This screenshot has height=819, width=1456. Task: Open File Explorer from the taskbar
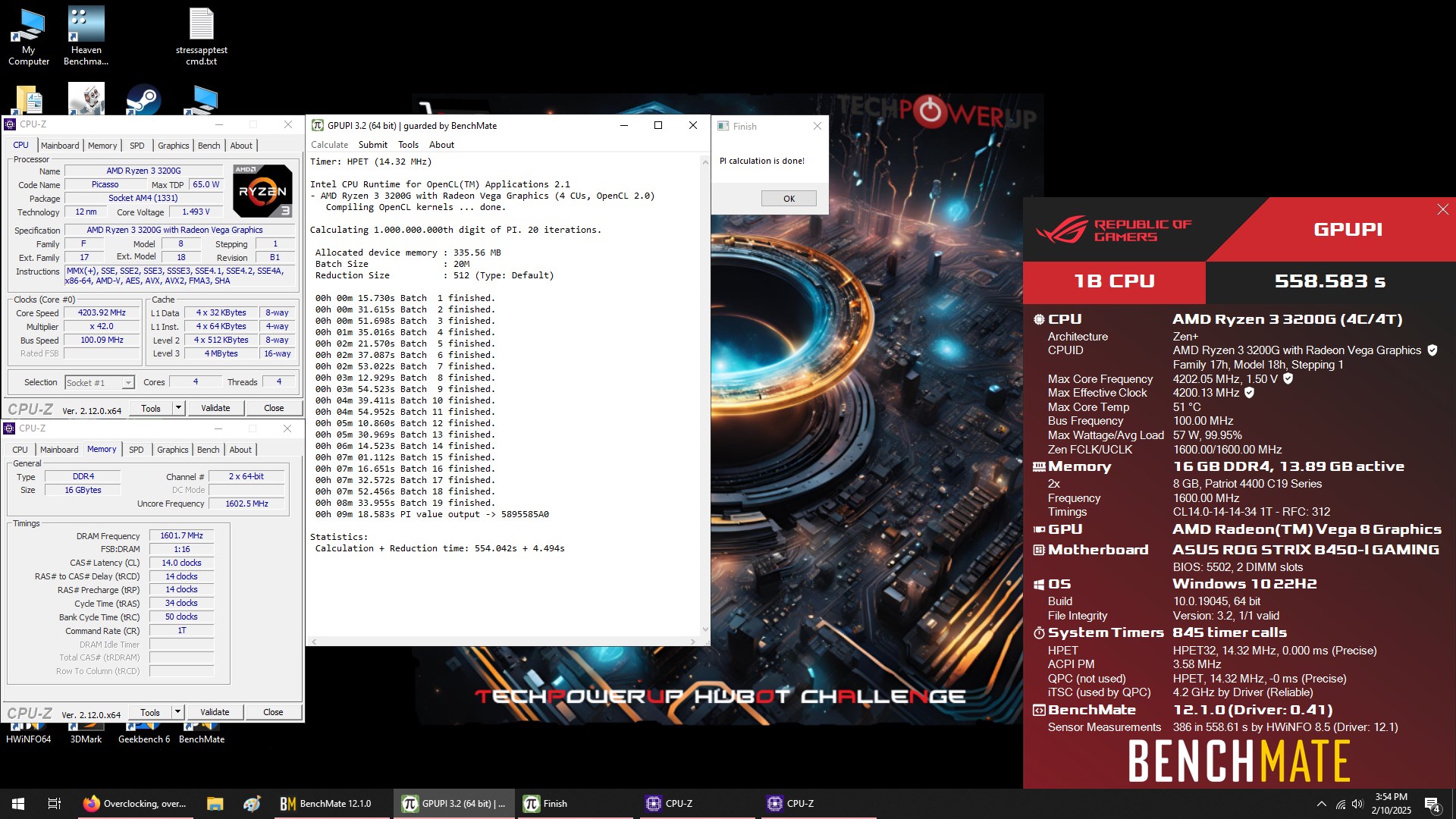pyautogui.click(x=215, y=804)
